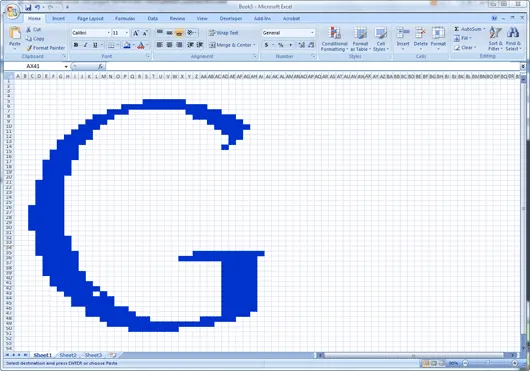Toggle Bold formatting
Screen dimensions: 530x371
pyautogui.click(x=76, y=45)
